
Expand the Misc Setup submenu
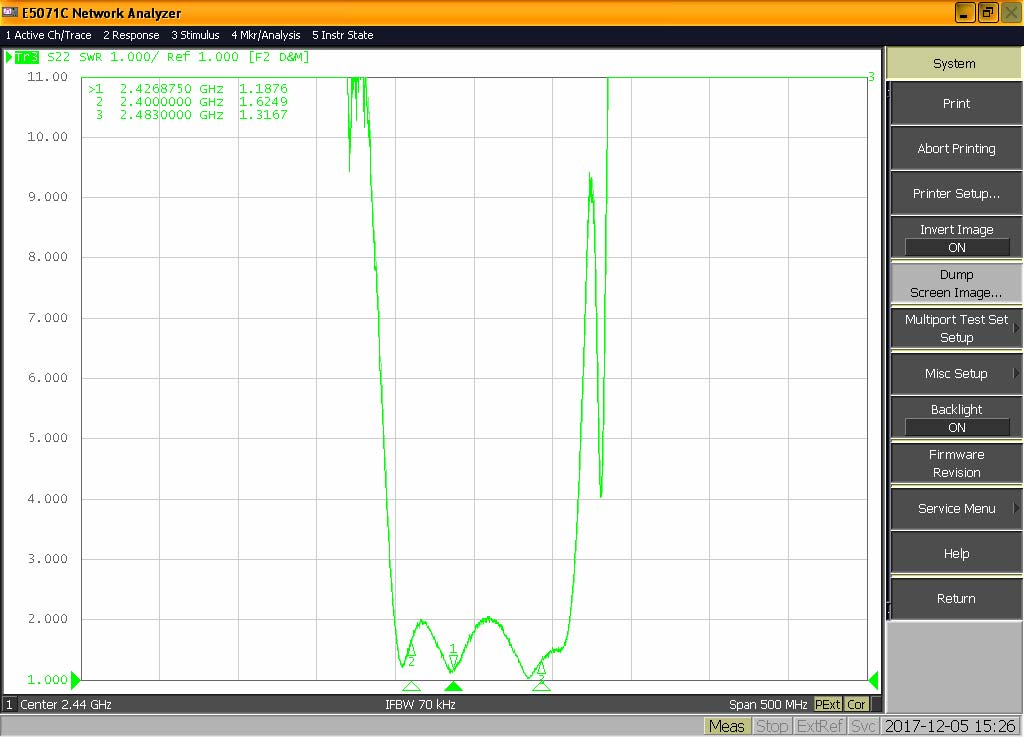tap(956, 374)
